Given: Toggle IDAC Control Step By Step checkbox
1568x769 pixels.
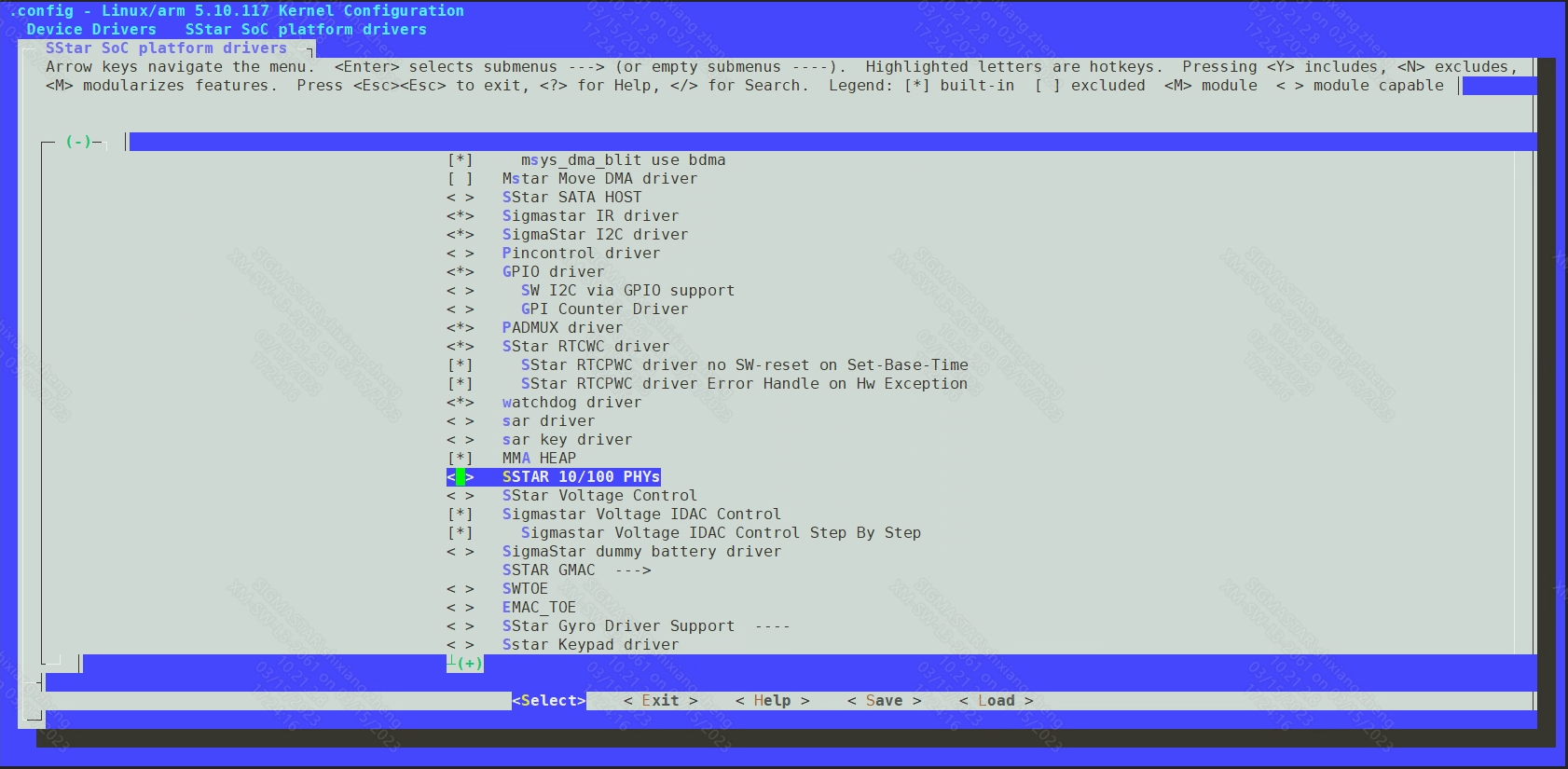Looking at the screenshot, I should coord(461,533).
